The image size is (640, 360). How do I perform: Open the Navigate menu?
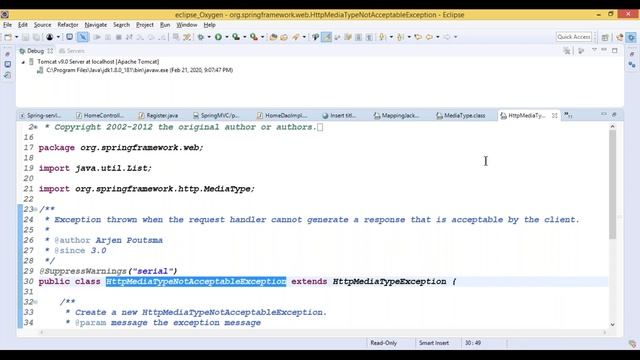[x=96, y=25]
